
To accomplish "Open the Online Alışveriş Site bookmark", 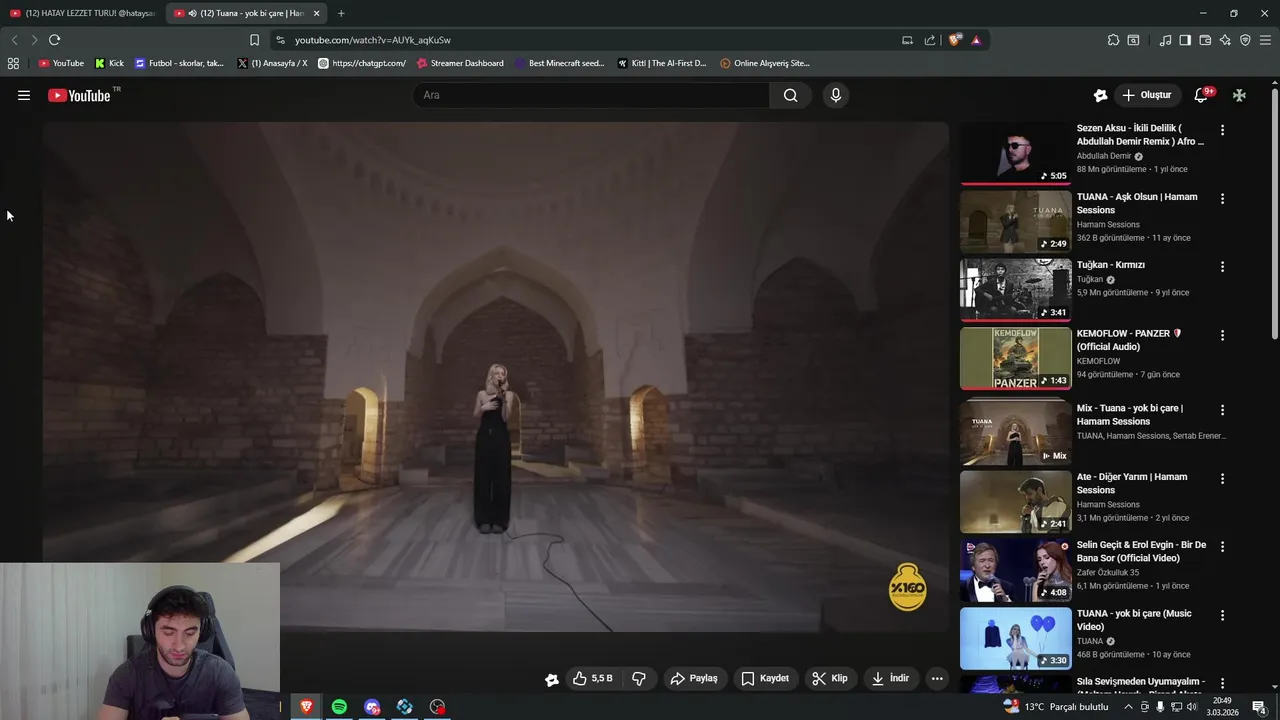I will tap(764, 63).
